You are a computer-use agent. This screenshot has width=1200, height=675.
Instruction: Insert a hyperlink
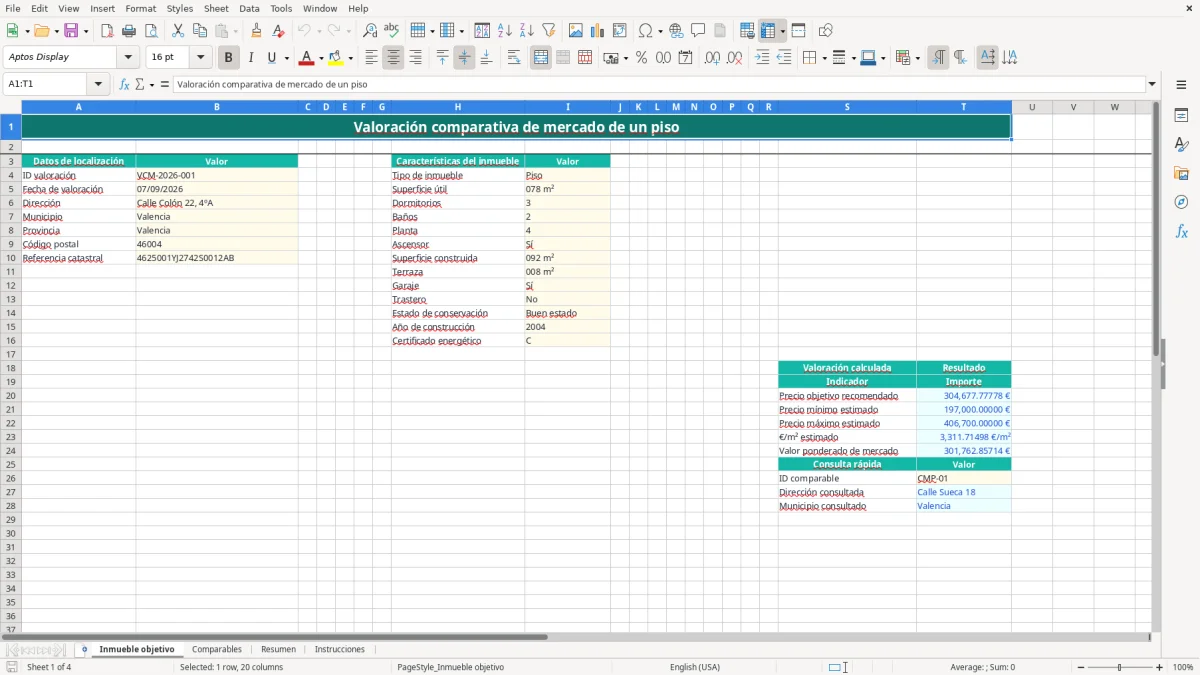[x=676, y=31]
